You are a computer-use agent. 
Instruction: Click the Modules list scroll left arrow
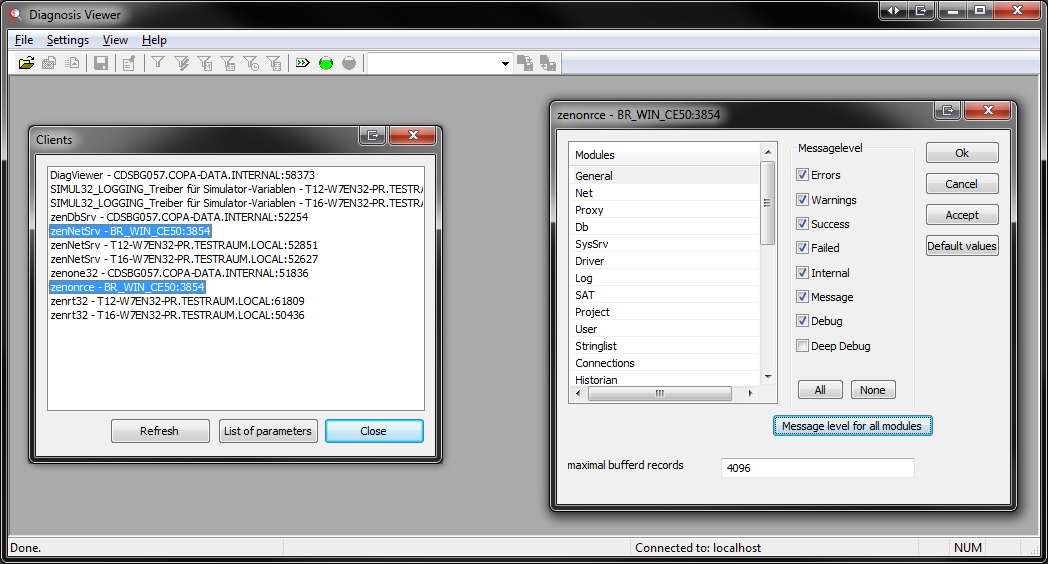pyautogui.click(x=578, y=394)
